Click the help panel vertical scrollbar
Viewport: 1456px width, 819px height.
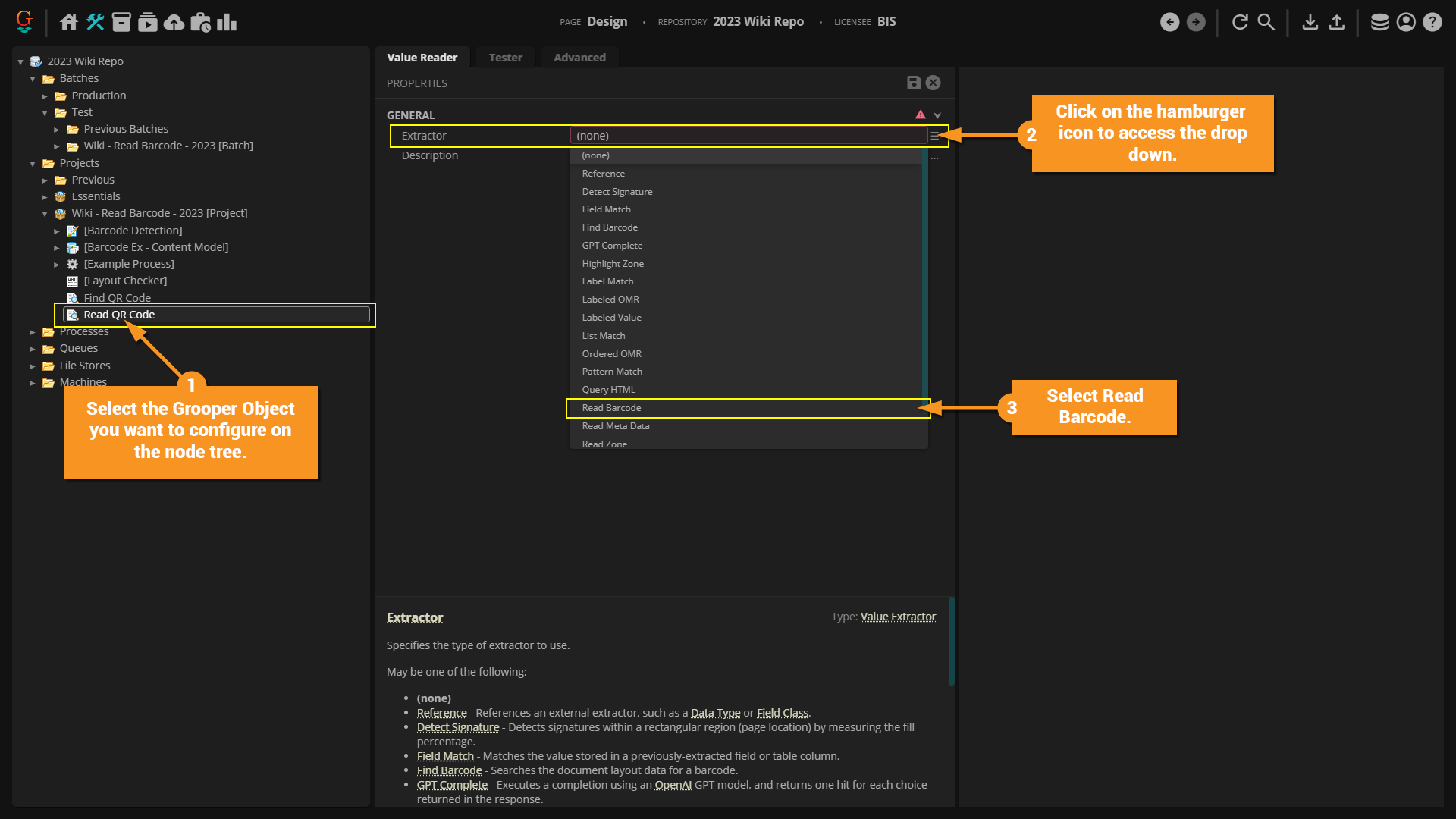951,642
